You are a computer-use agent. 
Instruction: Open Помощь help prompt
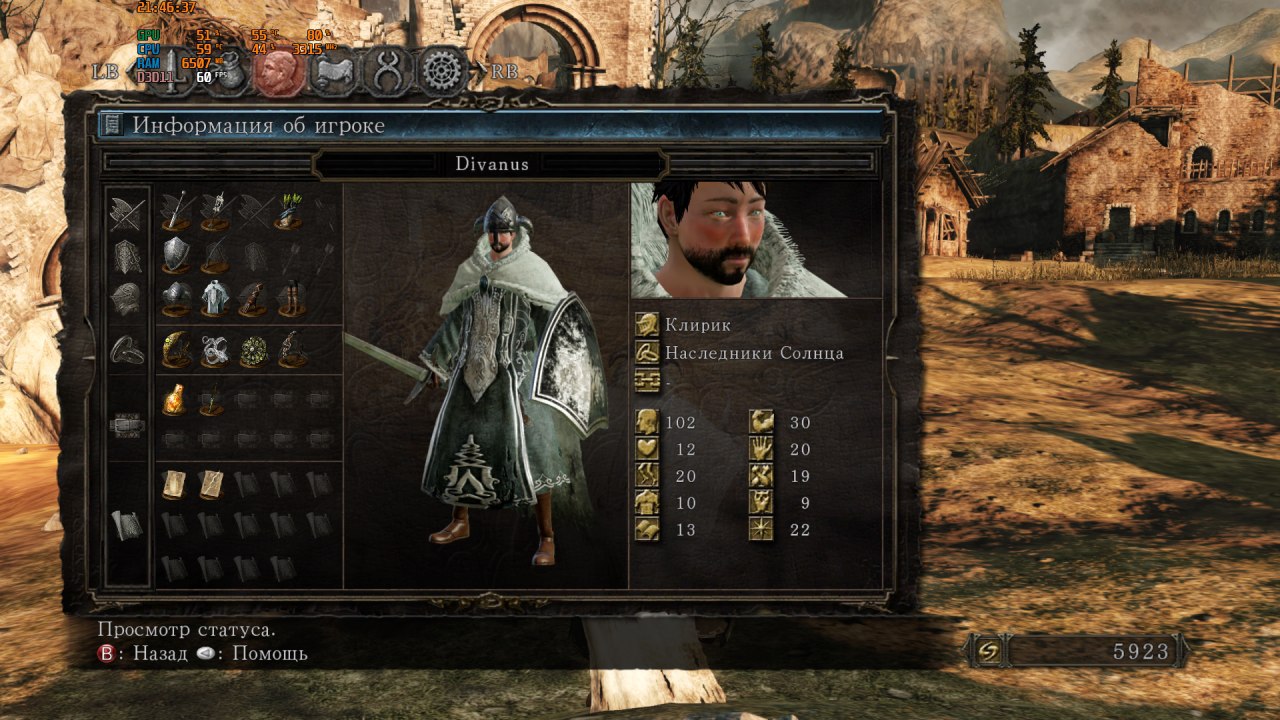tap(252, 654)
